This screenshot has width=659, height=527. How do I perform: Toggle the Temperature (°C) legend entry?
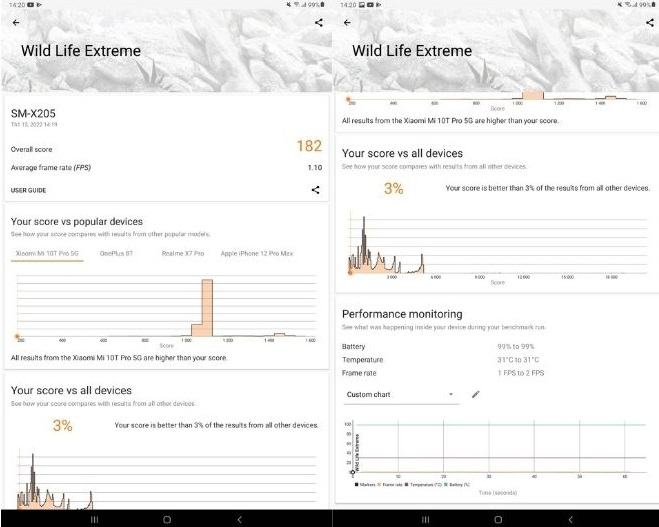point(423,485)
